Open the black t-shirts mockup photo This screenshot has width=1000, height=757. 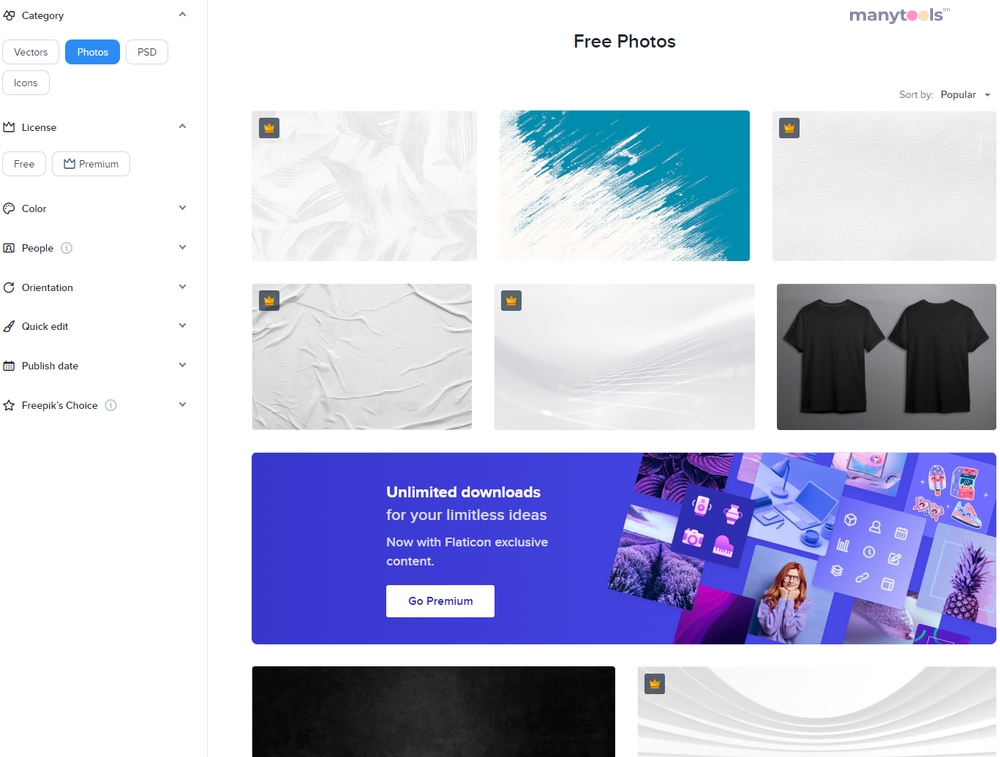[x=886, y=356]
